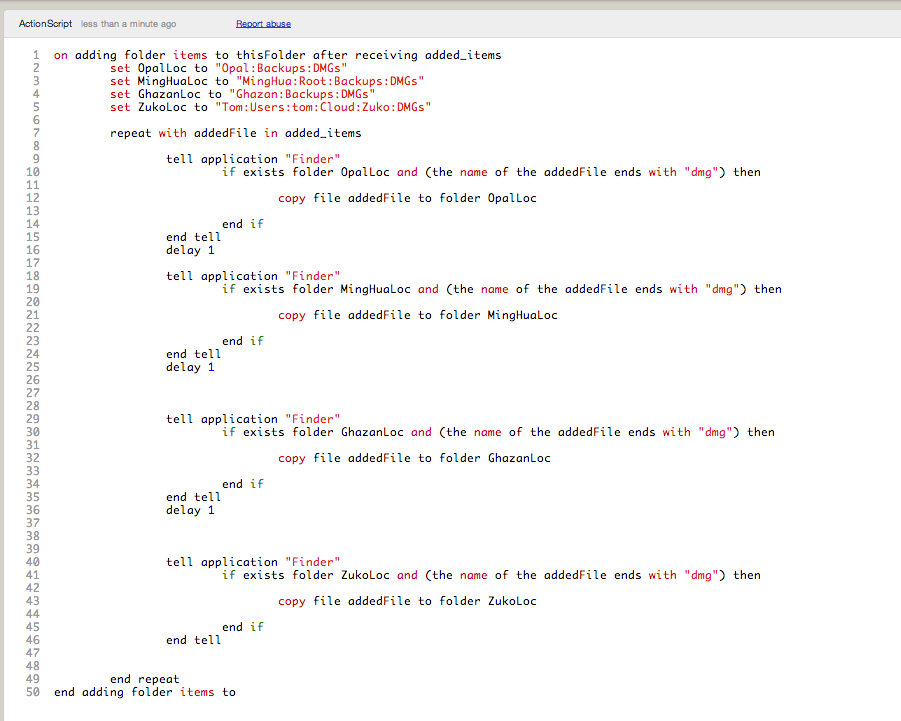Click the string "Ghazan:Backups:DMGs"

[302, 94]
